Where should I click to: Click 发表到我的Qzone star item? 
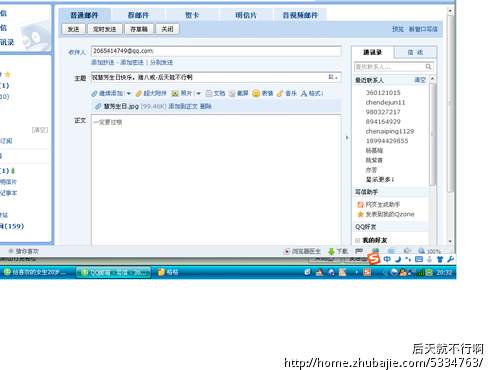[386, 214]
